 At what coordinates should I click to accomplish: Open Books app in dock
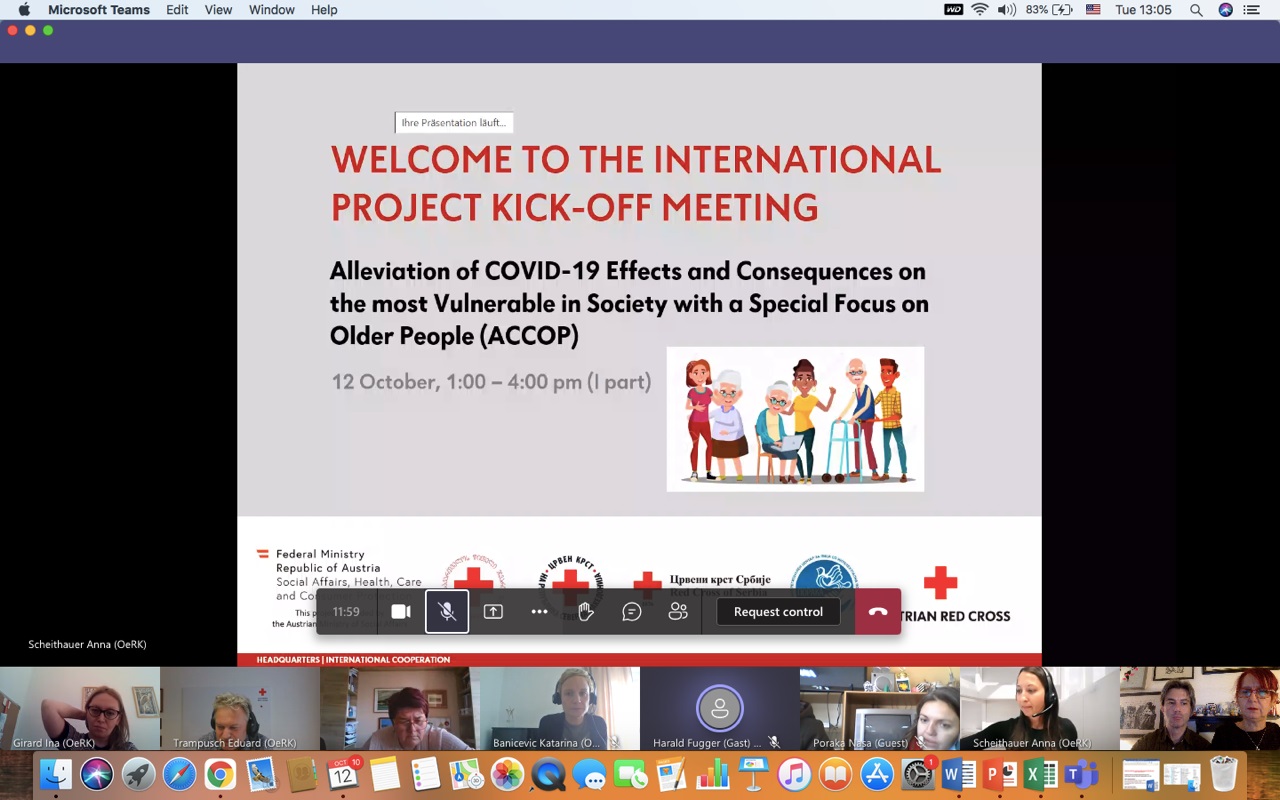(x=835, y=774)
